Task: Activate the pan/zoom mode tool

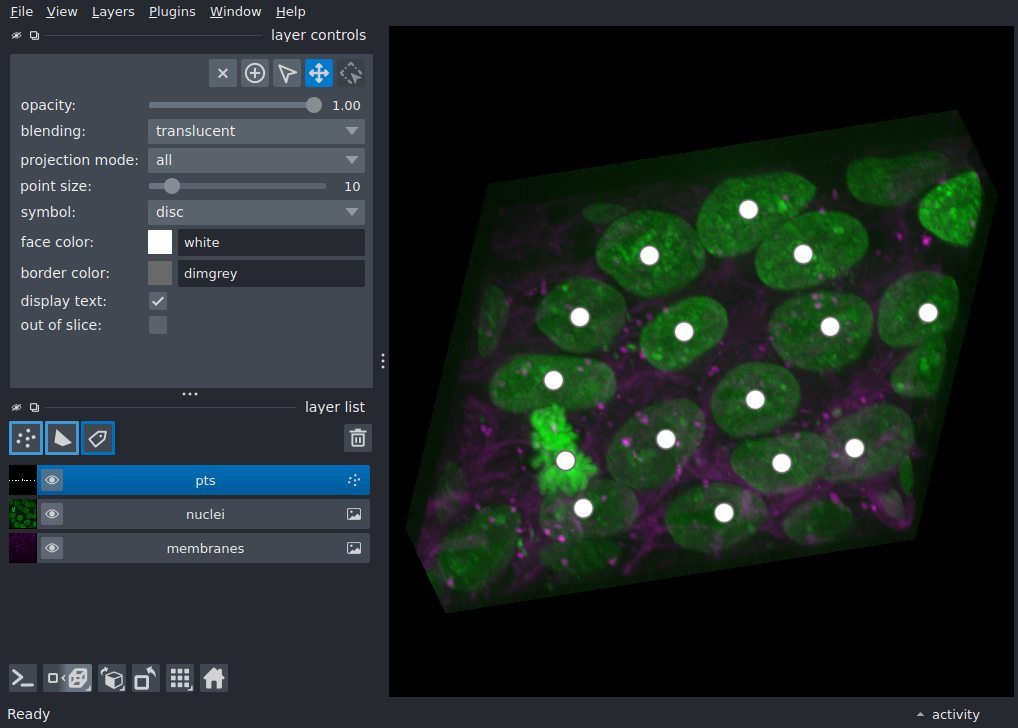Action: coord(319,73)
